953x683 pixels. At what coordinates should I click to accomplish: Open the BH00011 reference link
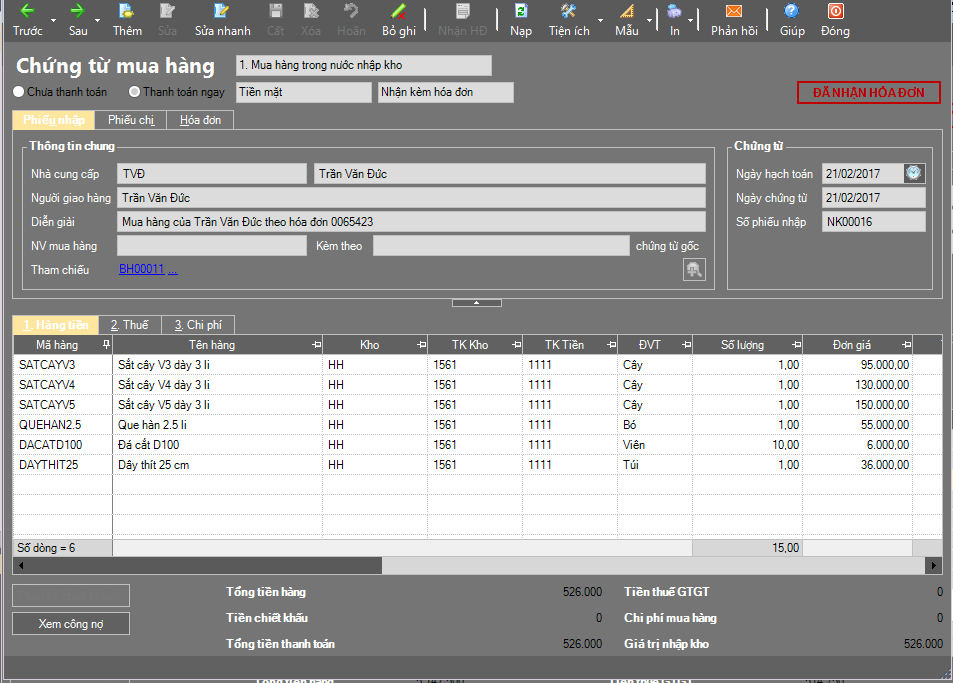tap(141, 269)
